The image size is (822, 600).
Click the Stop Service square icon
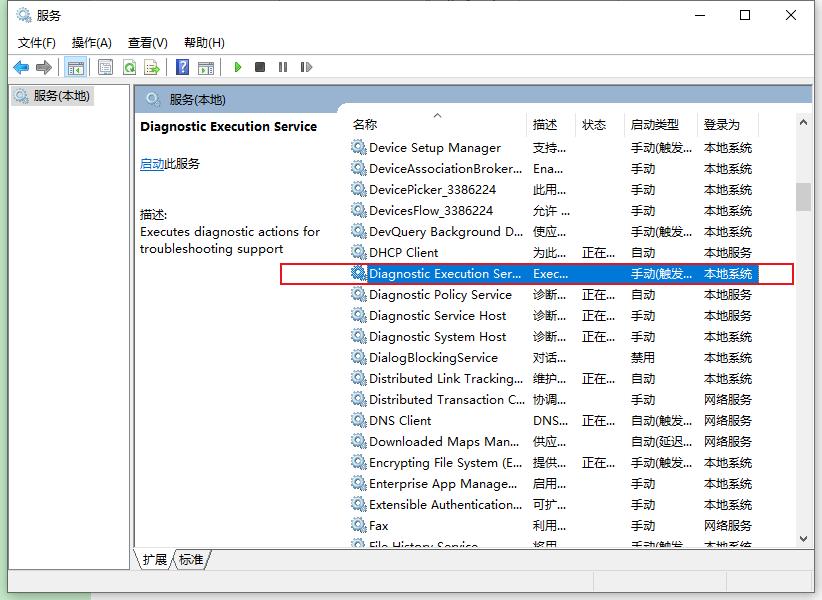pos(260,67)
